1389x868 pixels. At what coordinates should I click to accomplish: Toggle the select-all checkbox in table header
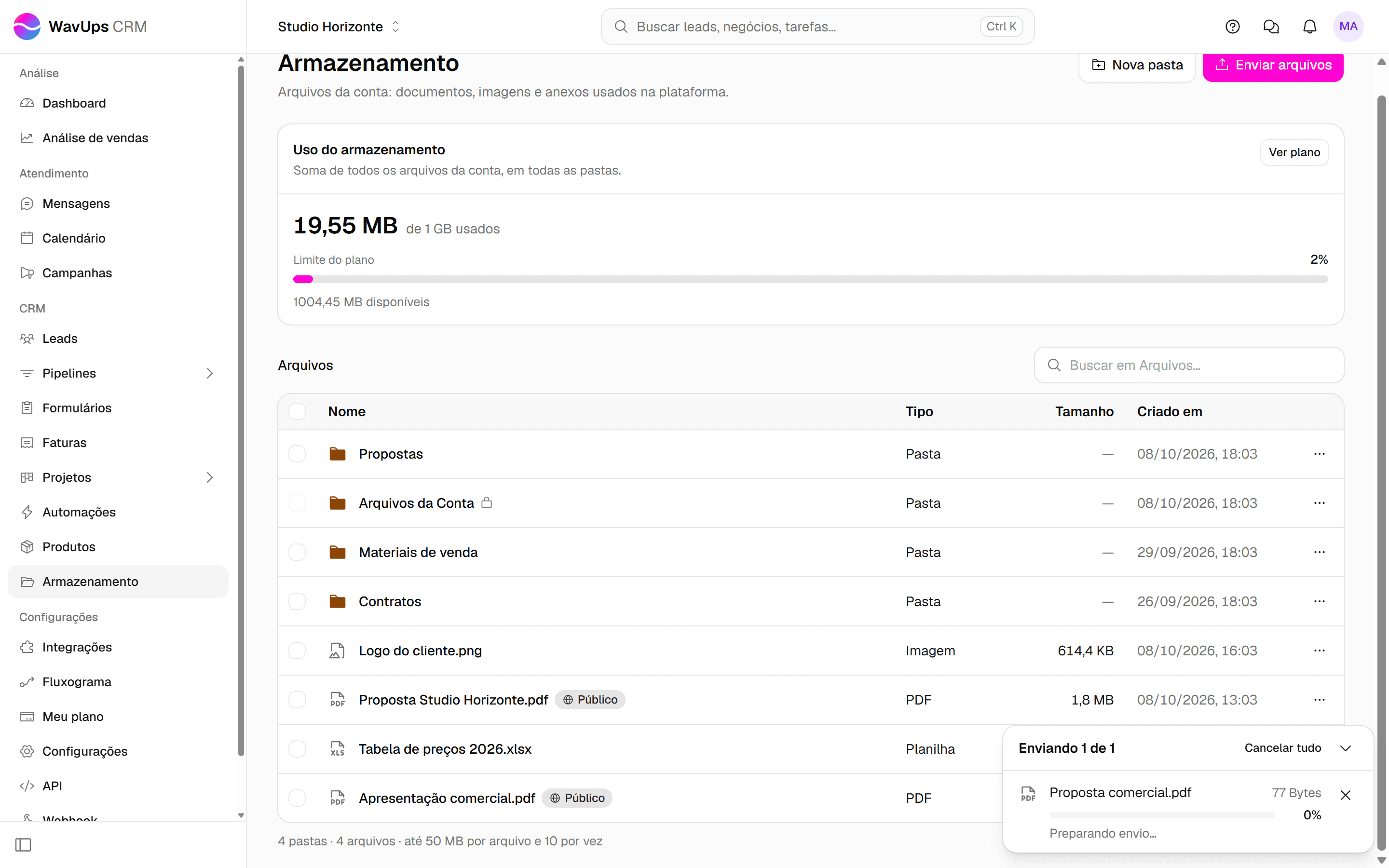[x=297, y=412]
